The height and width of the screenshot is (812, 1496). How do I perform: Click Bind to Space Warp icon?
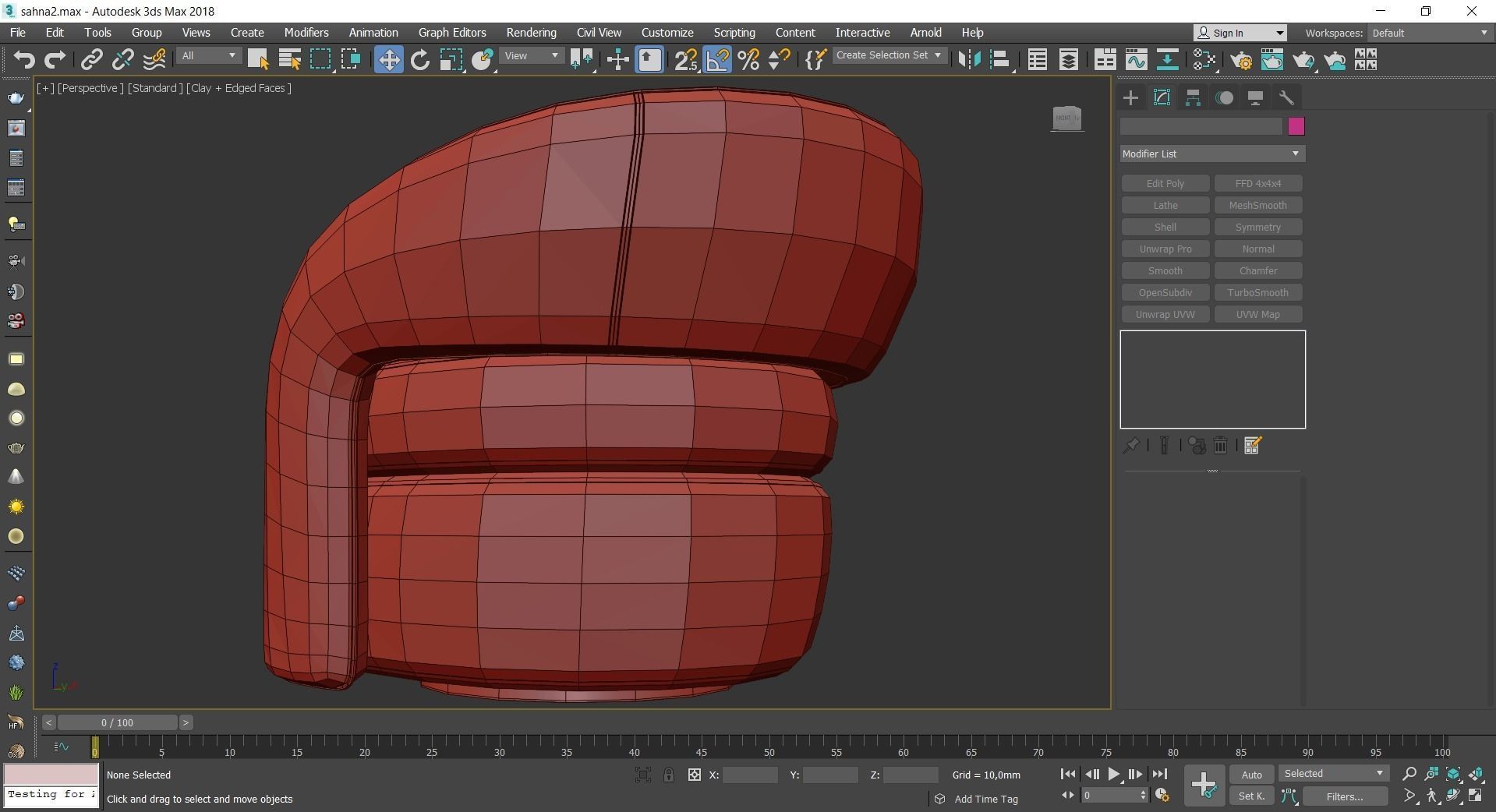click(x=154, y=60)
